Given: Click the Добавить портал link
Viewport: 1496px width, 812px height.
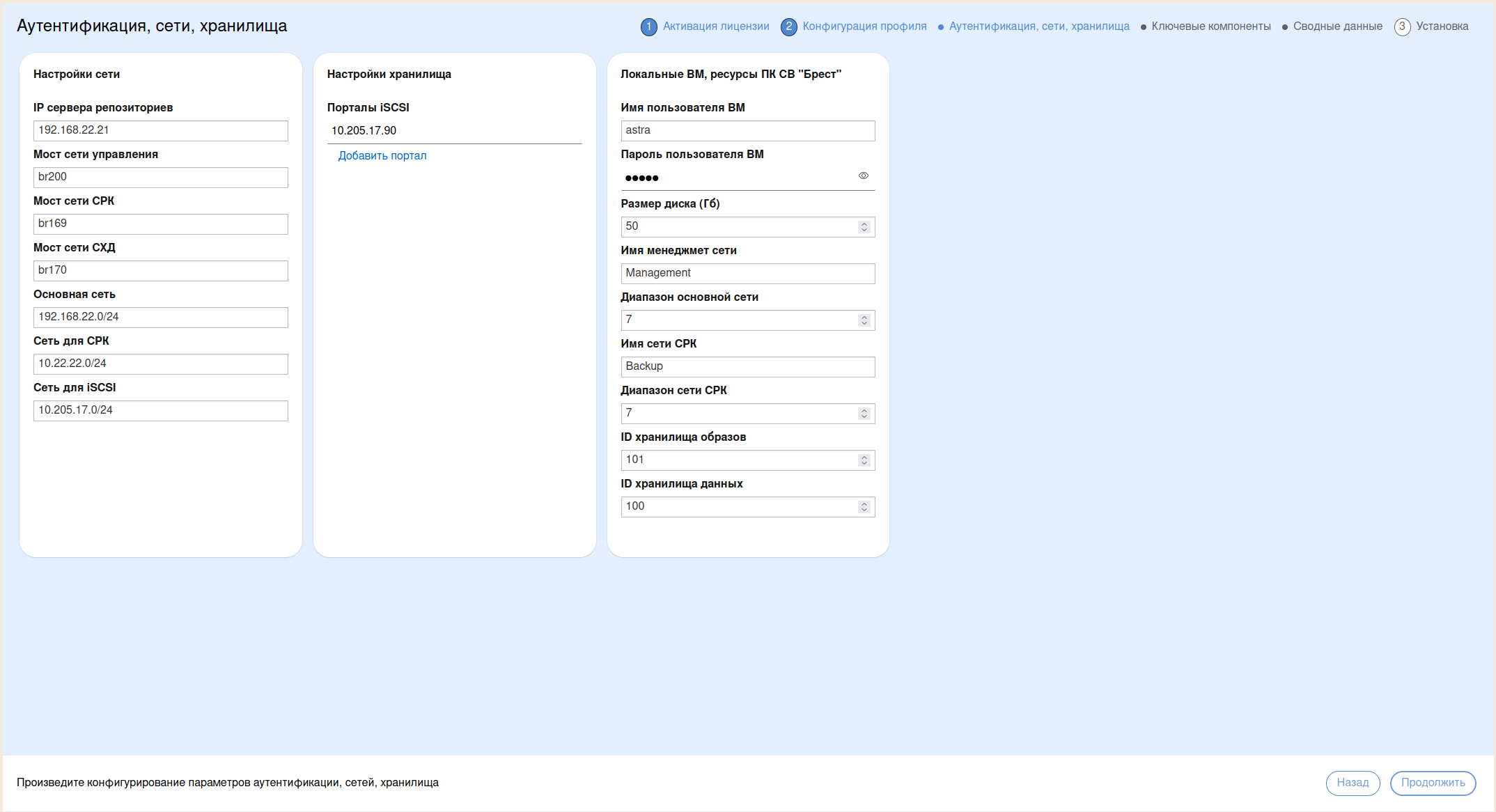Looking at the screenshot, I should point(382,156).
